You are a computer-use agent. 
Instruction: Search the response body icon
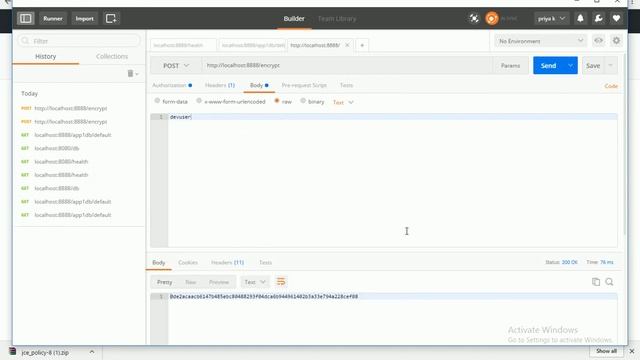[609, 282]
